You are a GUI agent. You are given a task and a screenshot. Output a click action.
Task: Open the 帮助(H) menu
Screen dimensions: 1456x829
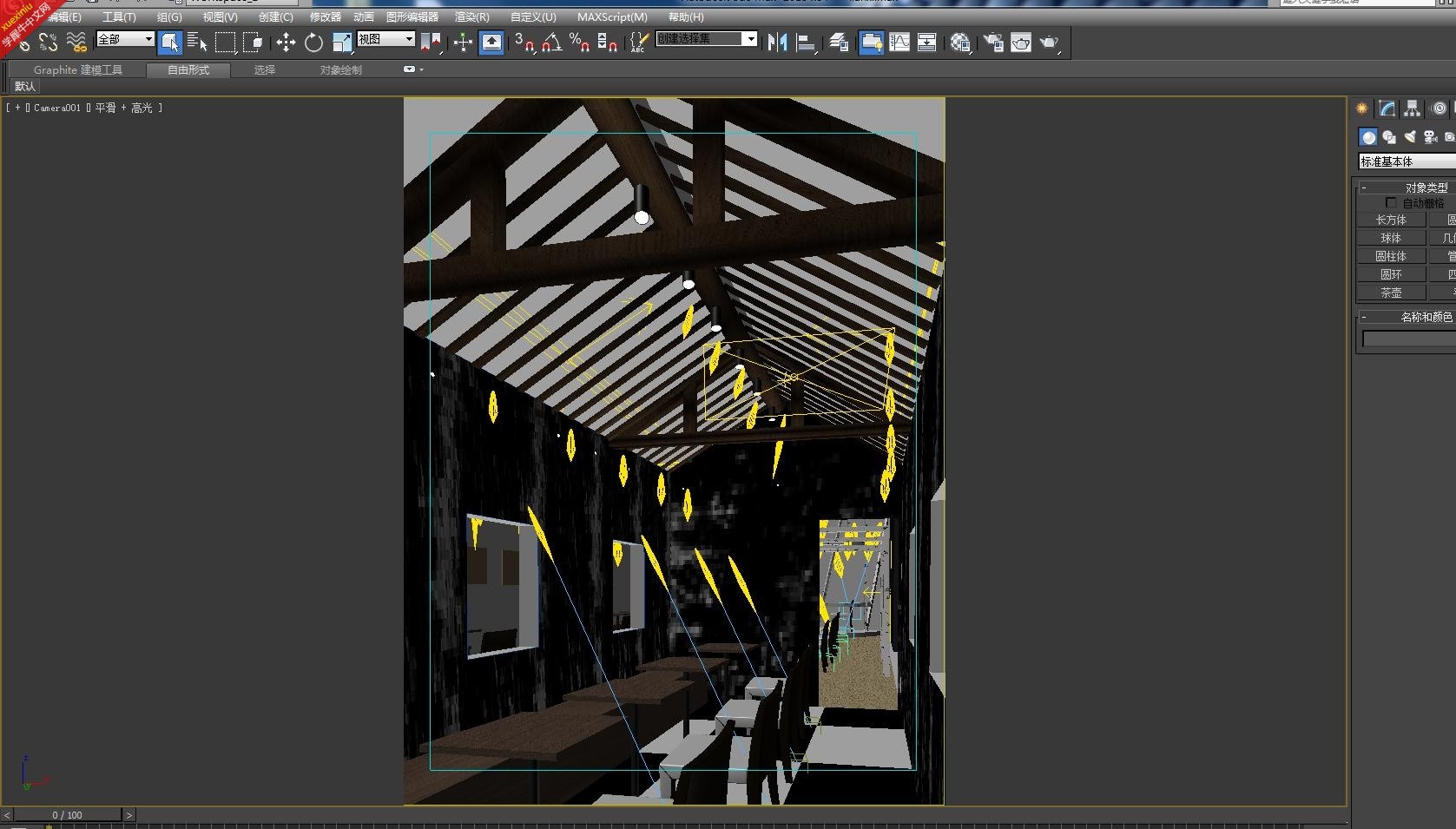pyautogui.click(x=686, y=17)
